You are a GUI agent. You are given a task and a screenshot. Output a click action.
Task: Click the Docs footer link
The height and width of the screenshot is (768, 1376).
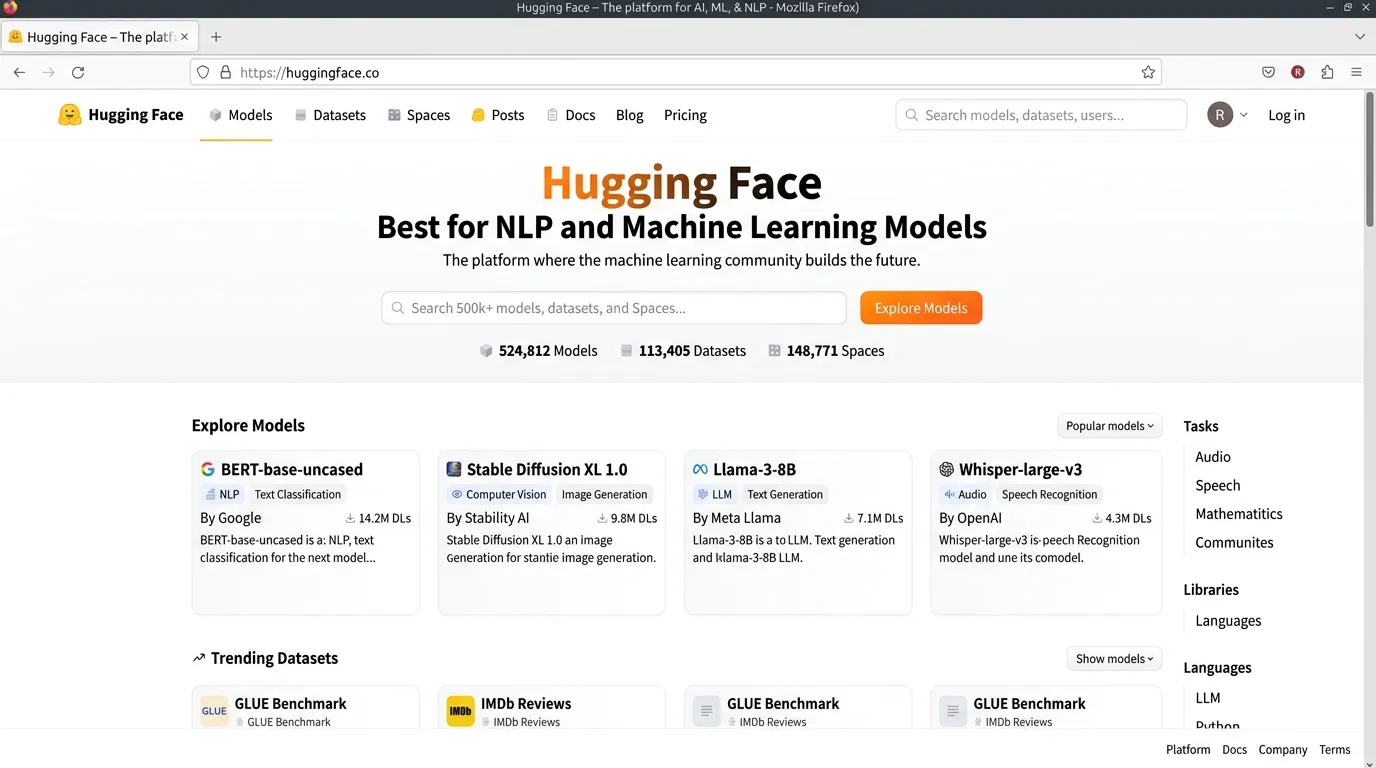[x=1235, y=750]
